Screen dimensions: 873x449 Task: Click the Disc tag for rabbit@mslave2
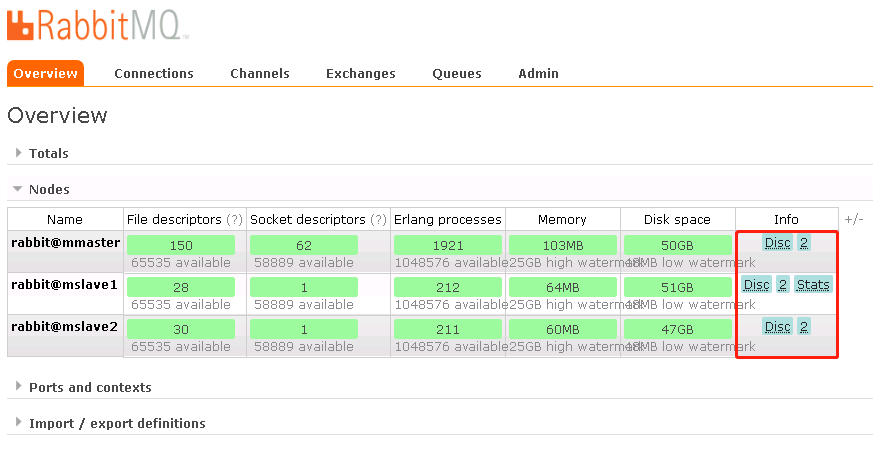click(x=777, y=326)
